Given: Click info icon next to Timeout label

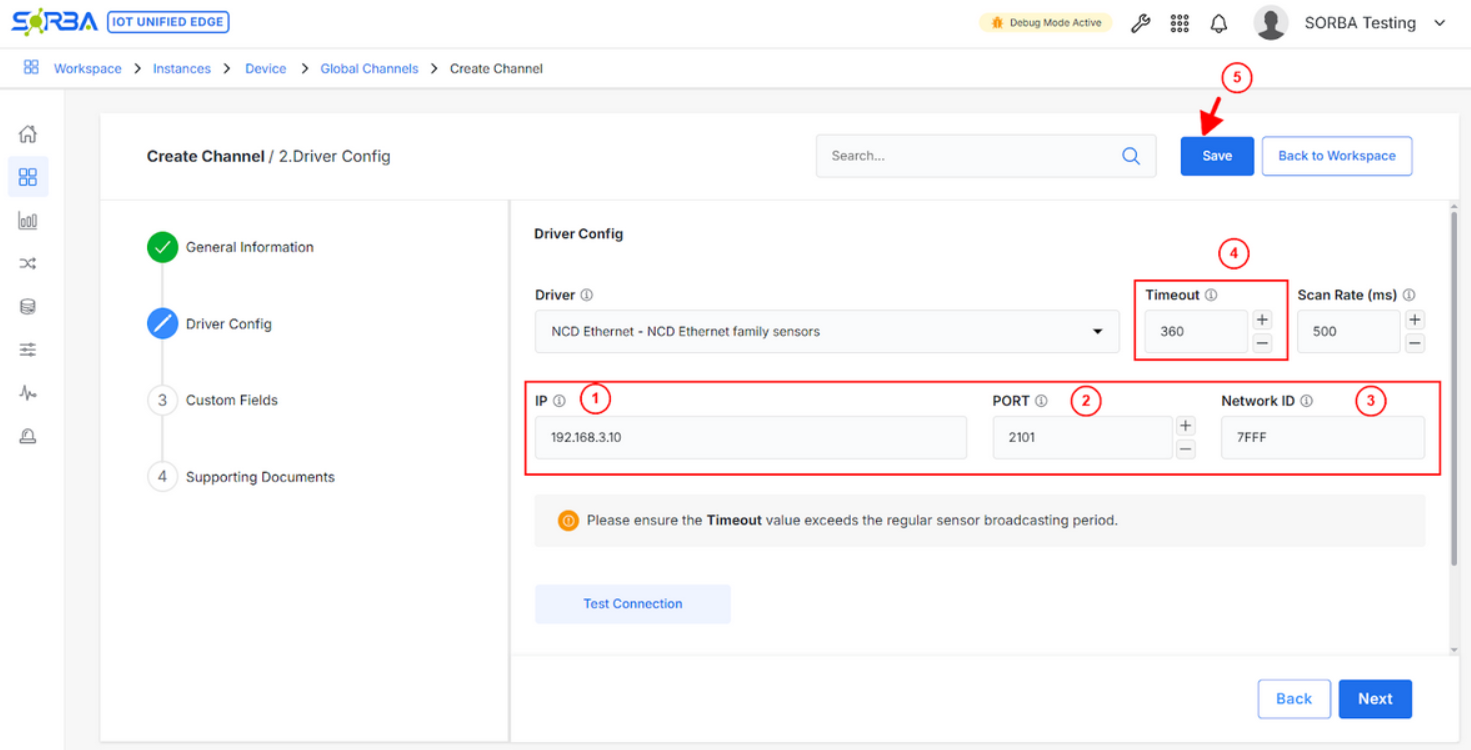Looking at the screenshot, I should click(x=1211, y=295).
